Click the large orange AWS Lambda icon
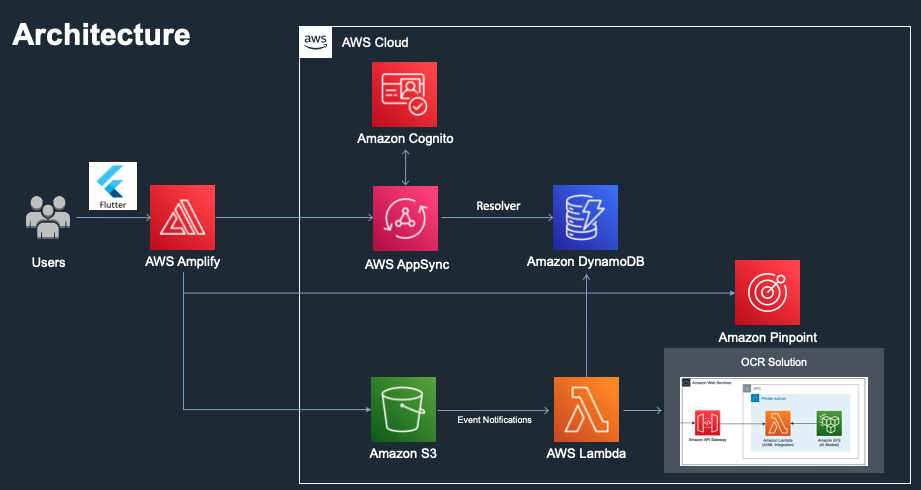The height and width of the screenshot is (490, 921). (x=586, y=409)
